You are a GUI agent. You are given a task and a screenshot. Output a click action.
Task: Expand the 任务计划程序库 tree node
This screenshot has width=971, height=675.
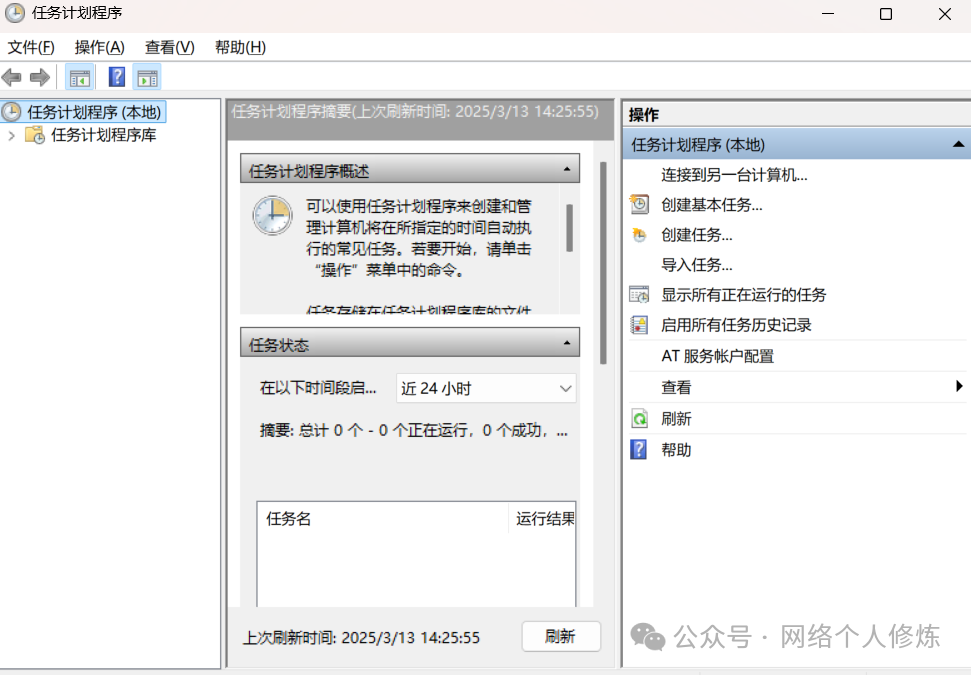[x=12, y=135]
